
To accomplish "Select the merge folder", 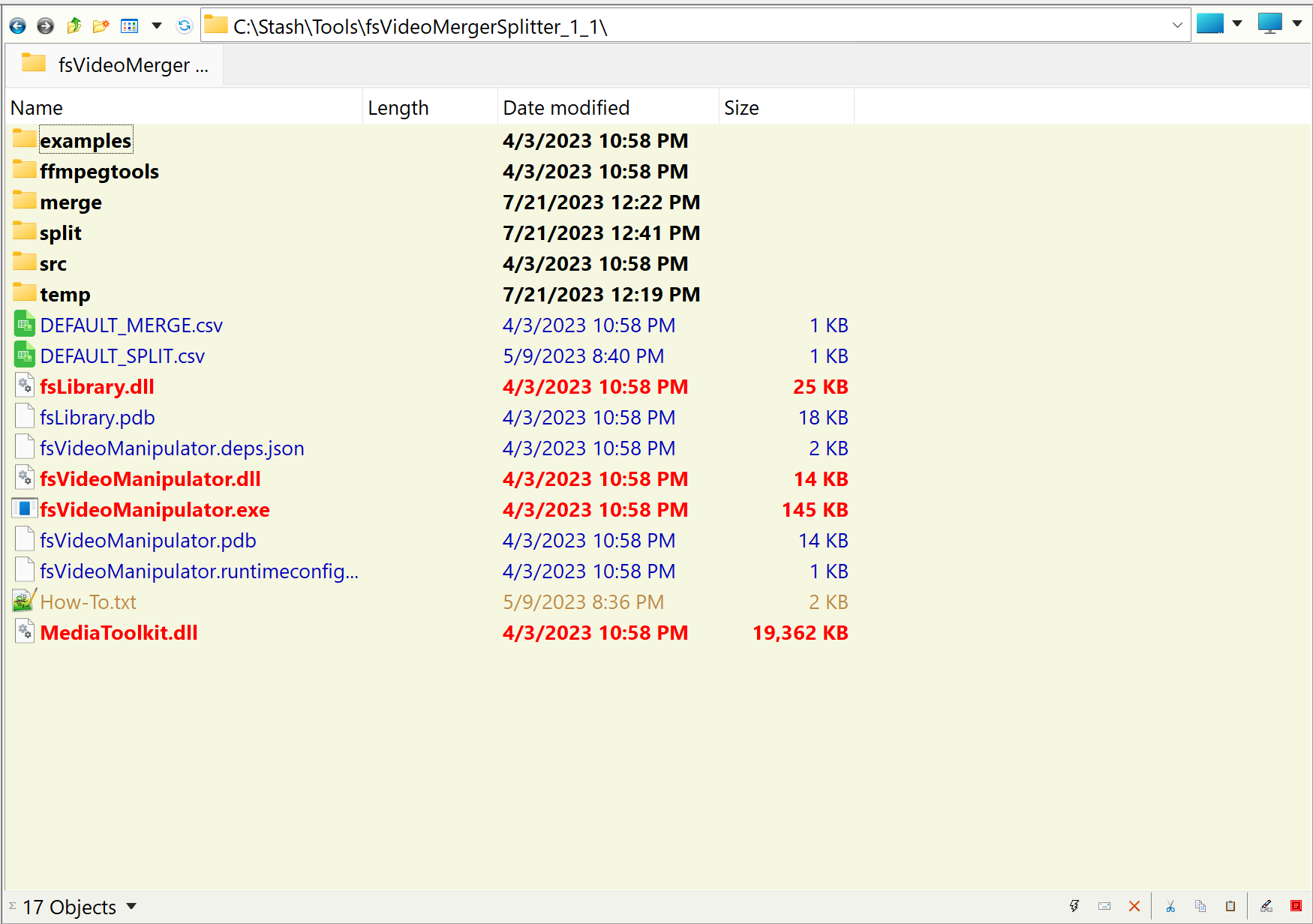I will pos(71,202).
